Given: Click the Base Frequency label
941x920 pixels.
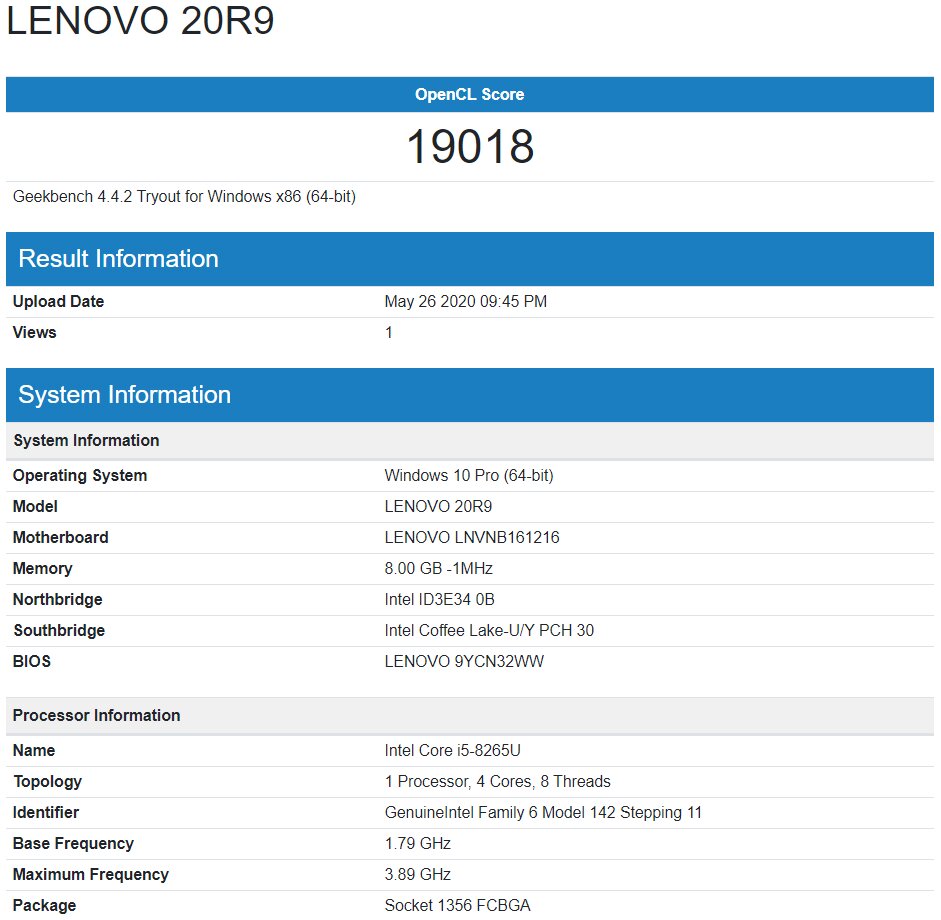Looking at the screenshot, I should tap(73, 844).
